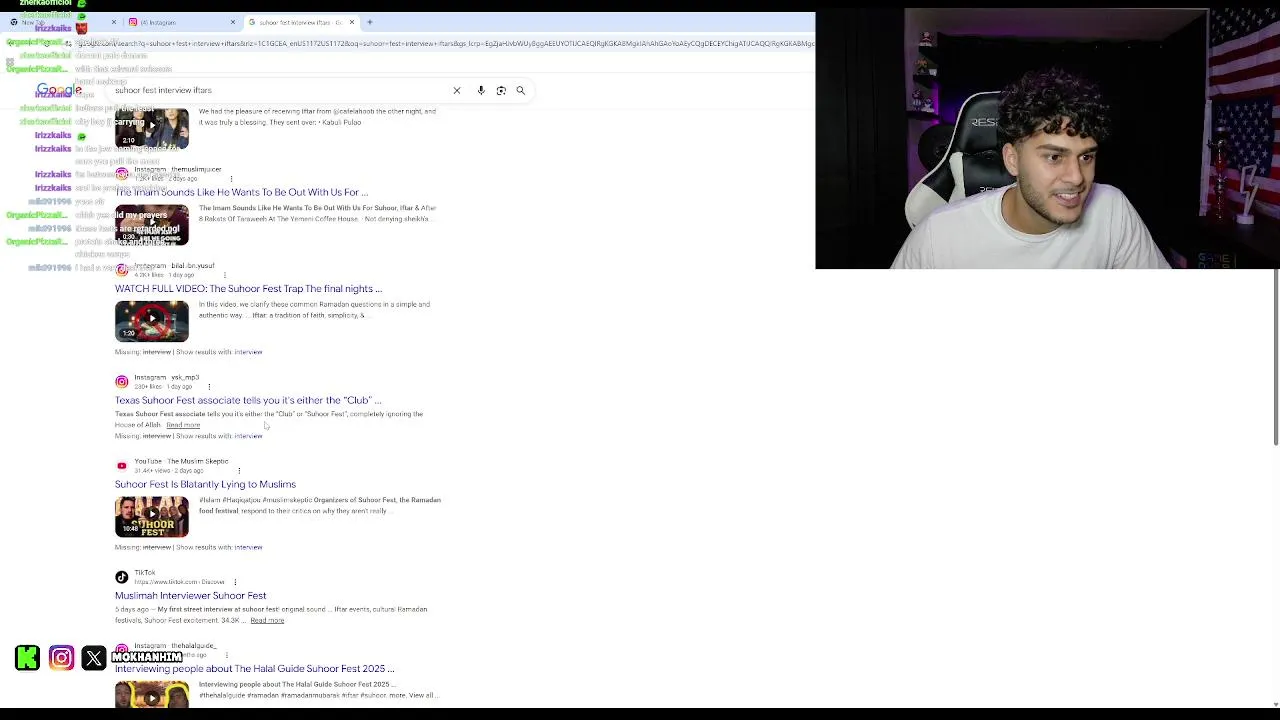Click the YouTube icon for The Muslim Skeptic
Viewport: 1280px width, 720px height.
click(x=122, y=466)
